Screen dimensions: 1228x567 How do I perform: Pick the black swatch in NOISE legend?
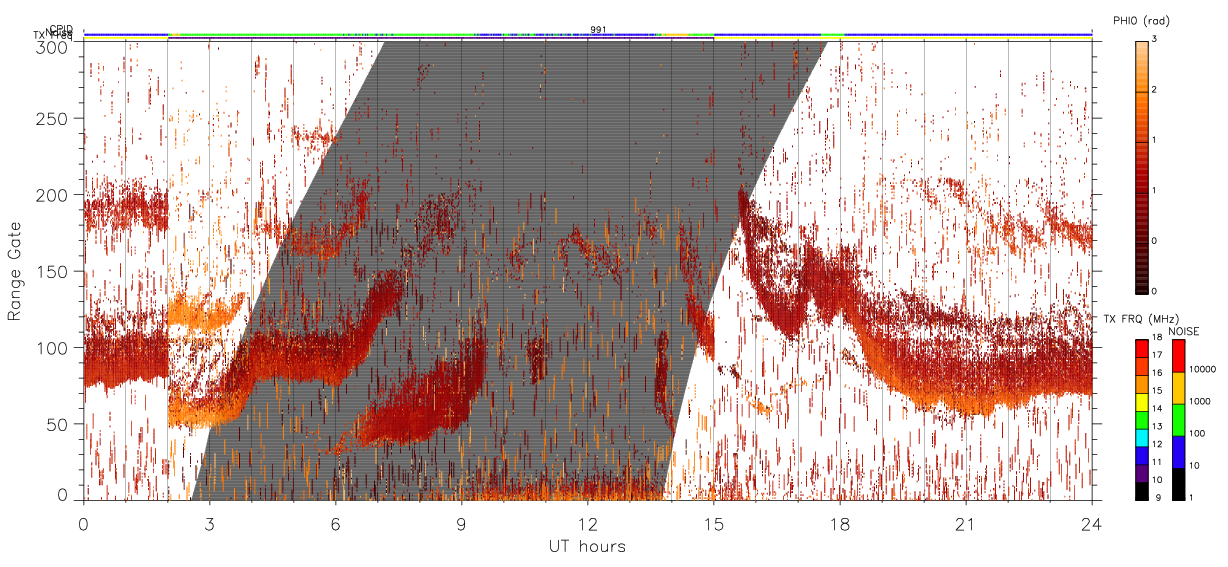click(1178, 484)
